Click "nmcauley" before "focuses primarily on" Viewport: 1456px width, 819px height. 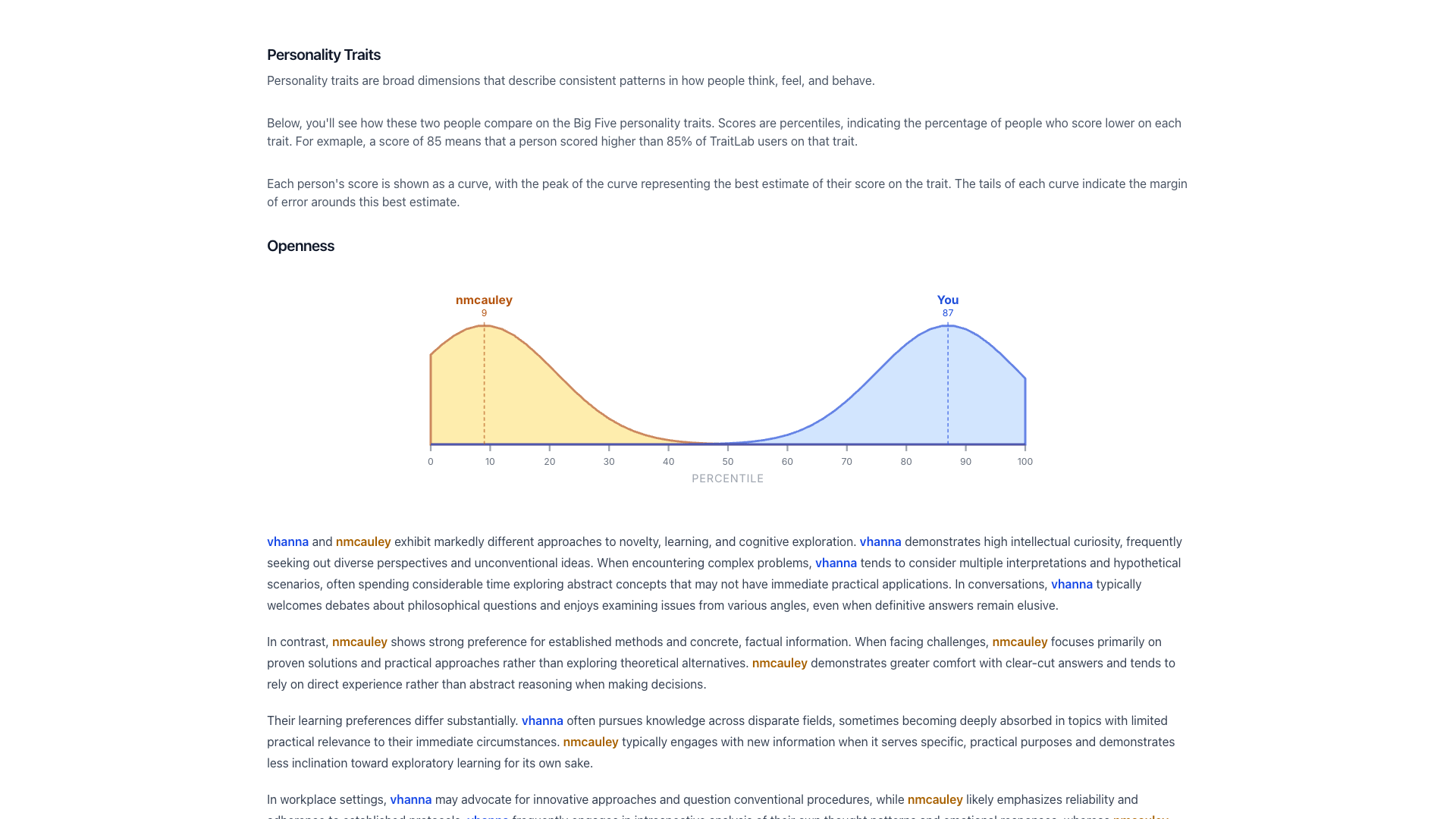(1019, 642)
